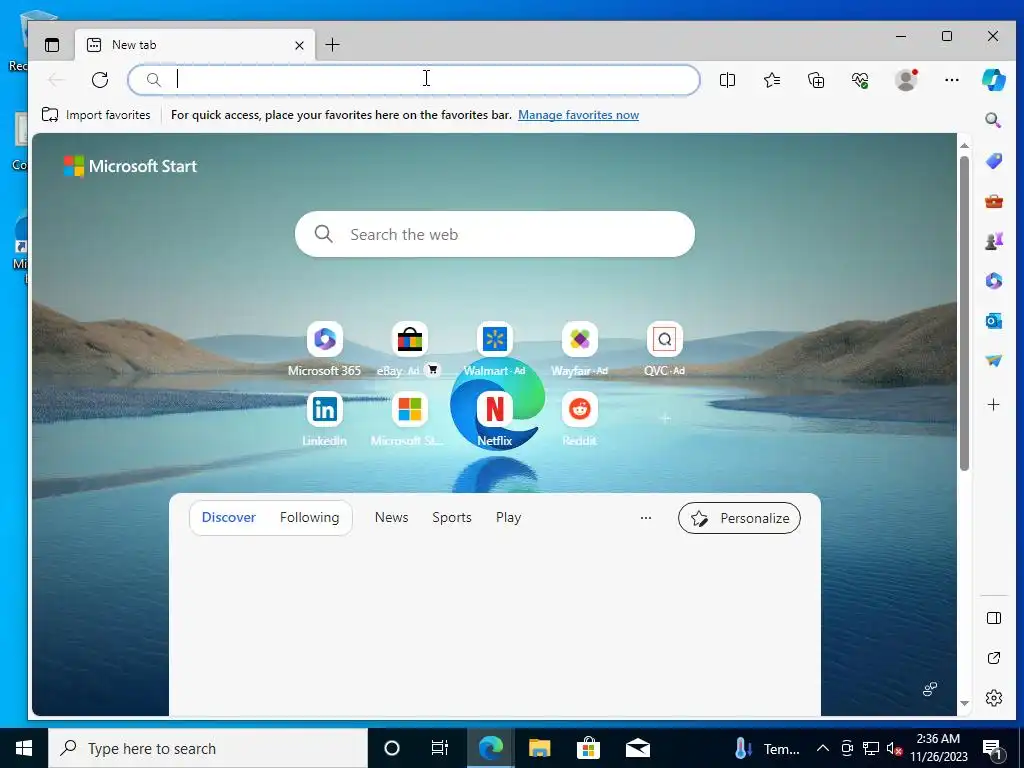Viewport: 1024px width, 768px height.
Task: Open sidebar Tools briefcase icon
Action: coord(993,201)
